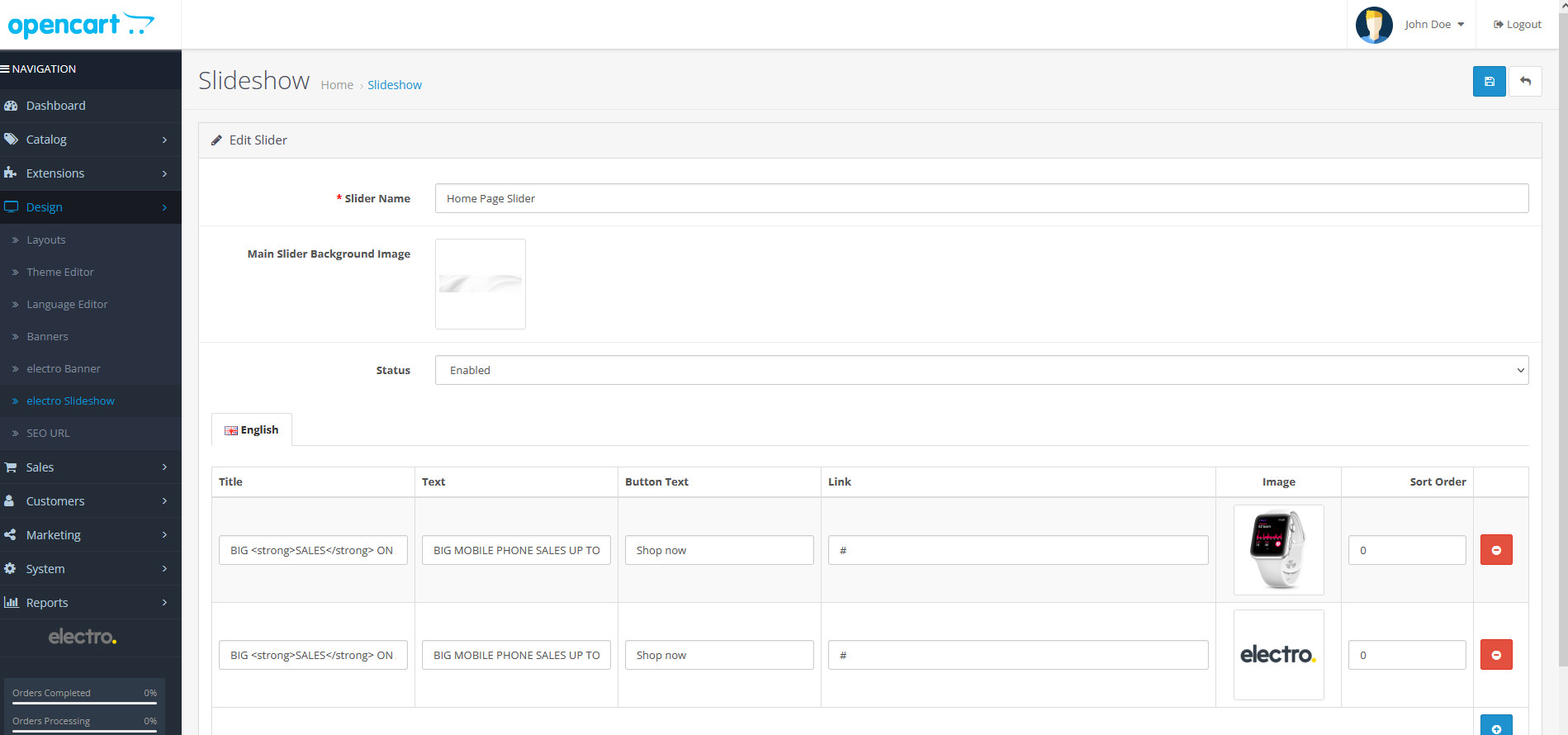Click the Reports chart icon

point(12,603)
